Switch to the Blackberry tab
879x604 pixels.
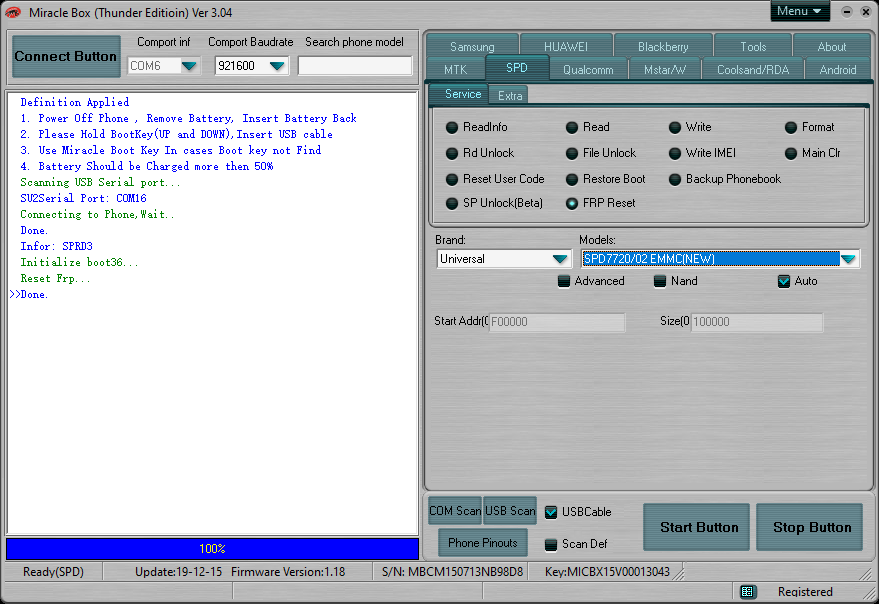click(x=663, y=47)
